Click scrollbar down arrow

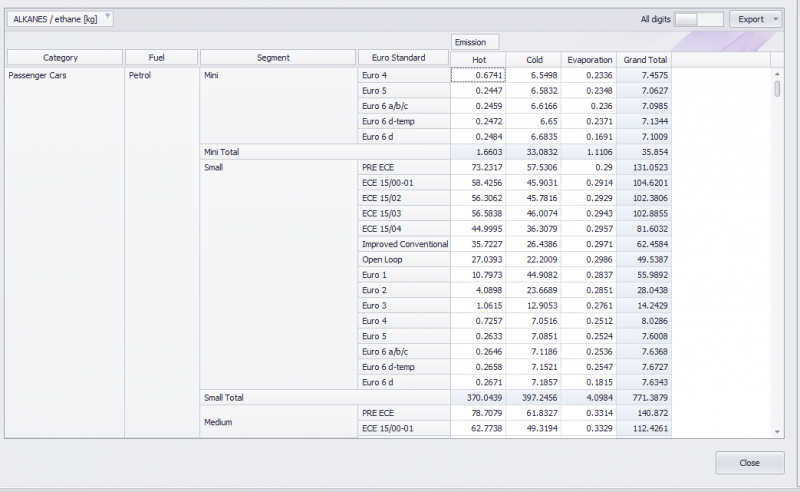pos(778,430)
